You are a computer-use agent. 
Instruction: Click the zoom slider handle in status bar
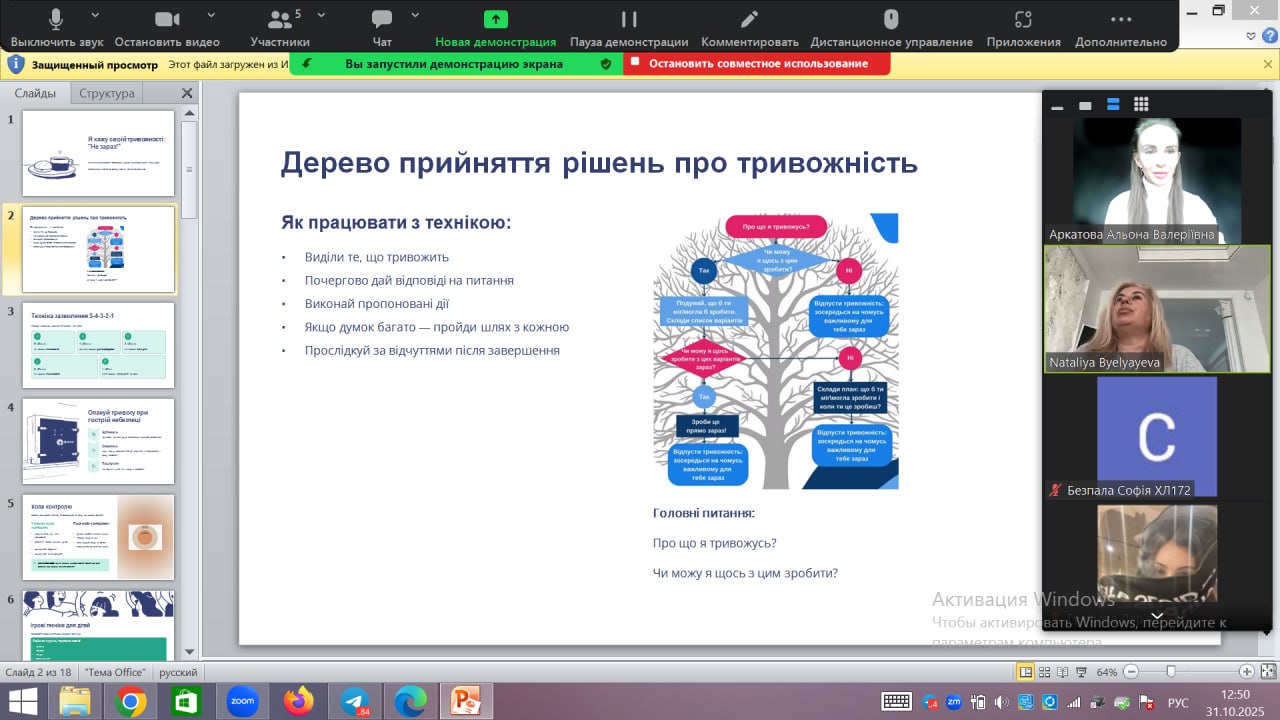click(1170, 672)
